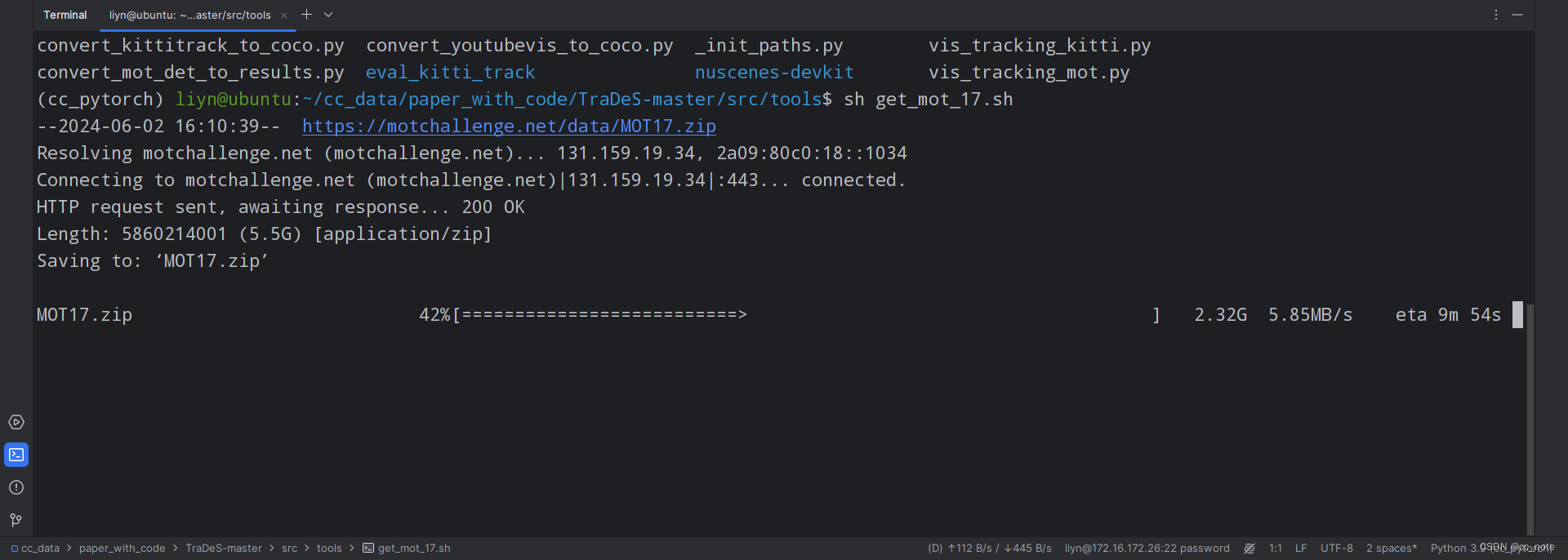Screen dimensions: 1568x560
Task: Click the Terminal label in the header
Action: point(65,14)
